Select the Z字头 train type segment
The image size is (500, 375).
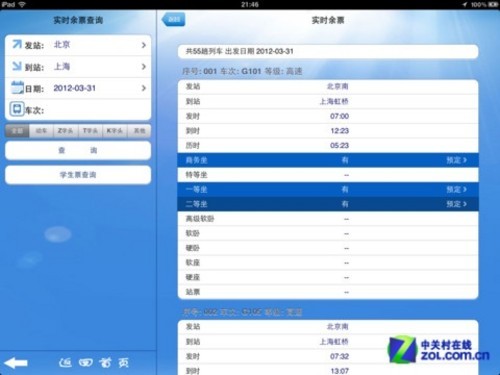click(x=66, y=131)
